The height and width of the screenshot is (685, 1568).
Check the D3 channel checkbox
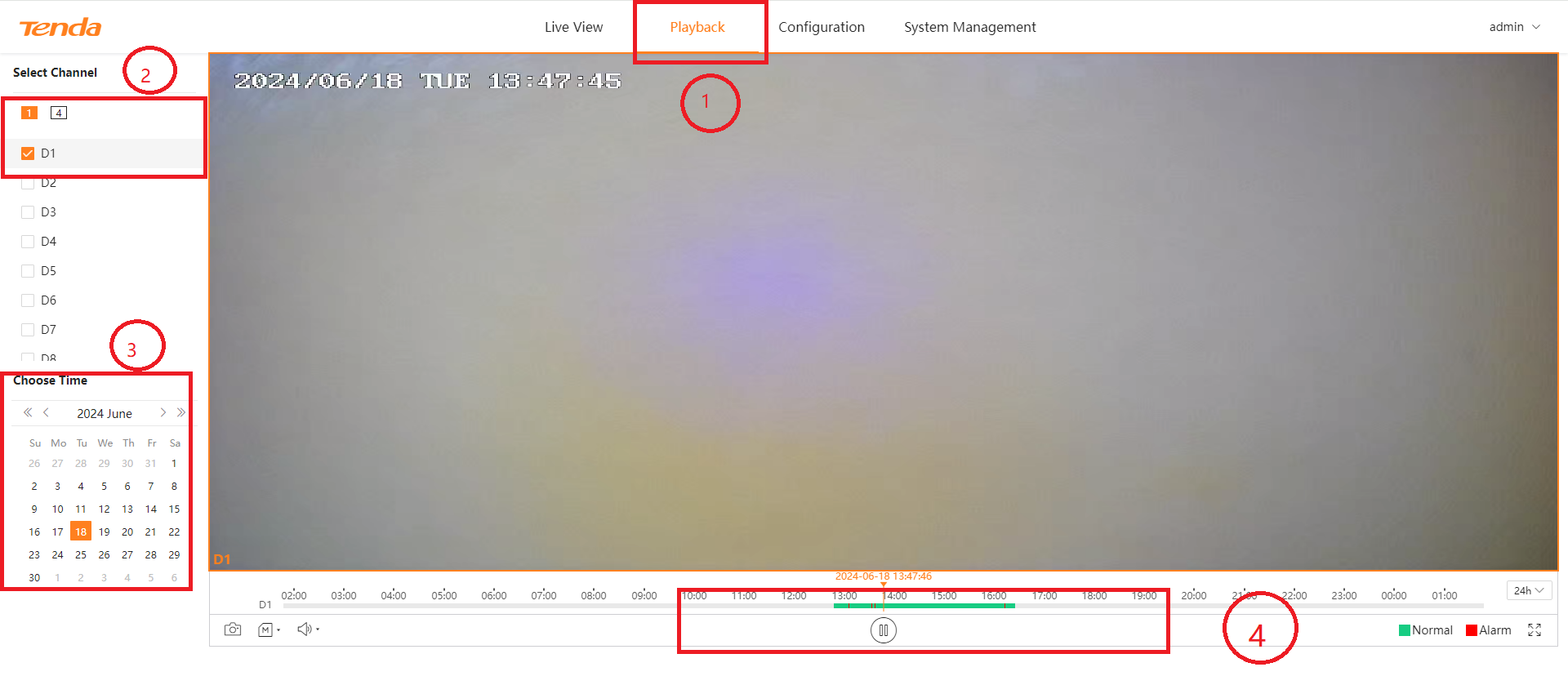(x=28, y=212)
